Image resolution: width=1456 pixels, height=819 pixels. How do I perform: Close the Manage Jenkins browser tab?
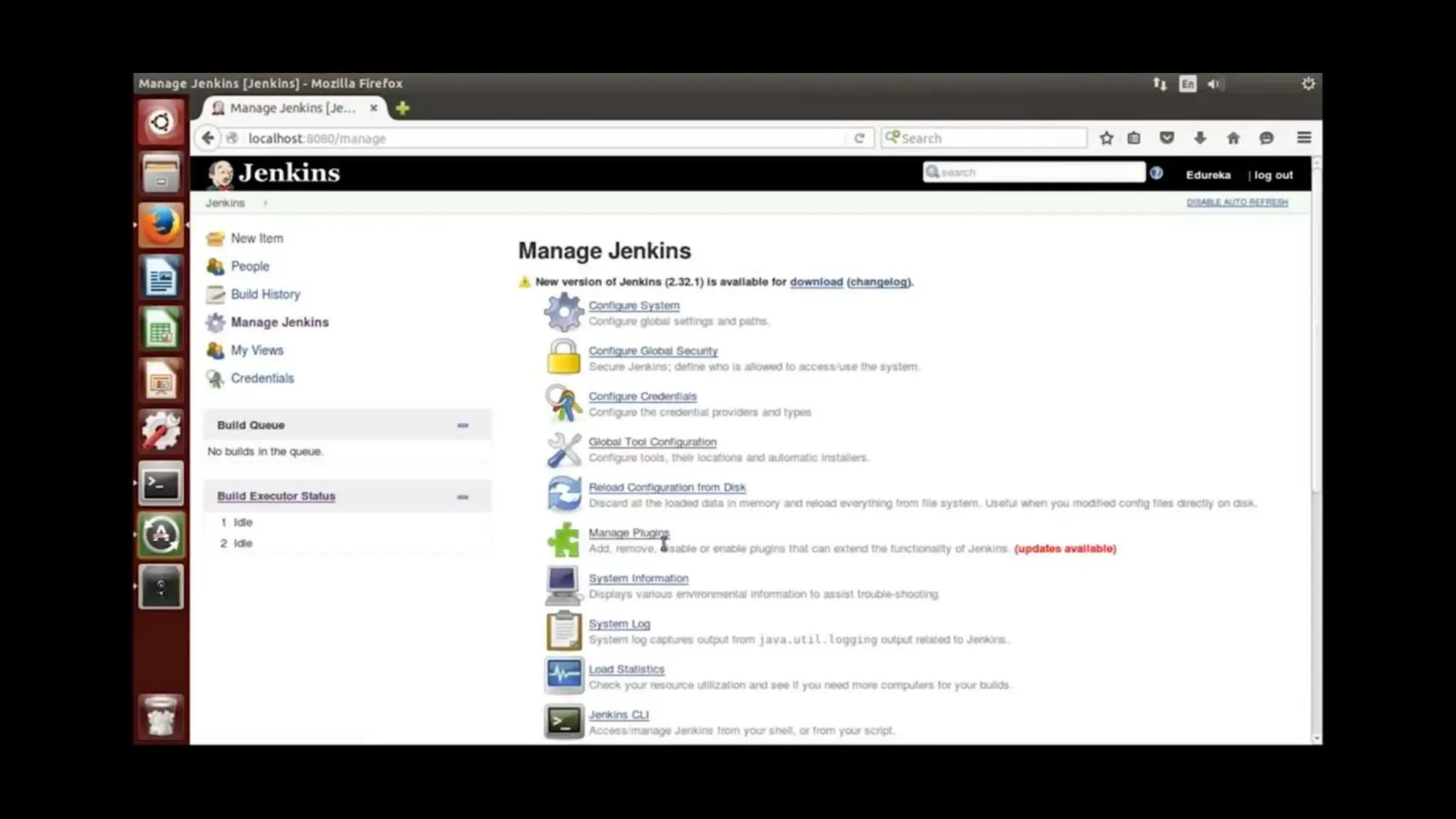[373, 108]
